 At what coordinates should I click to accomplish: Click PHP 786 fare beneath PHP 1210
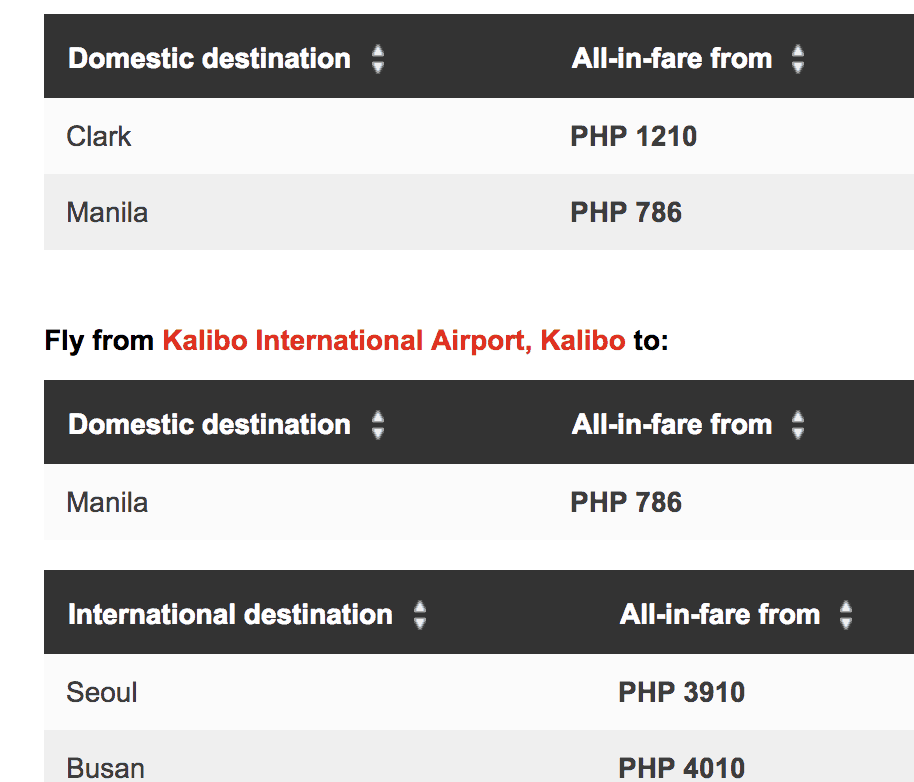626,212
